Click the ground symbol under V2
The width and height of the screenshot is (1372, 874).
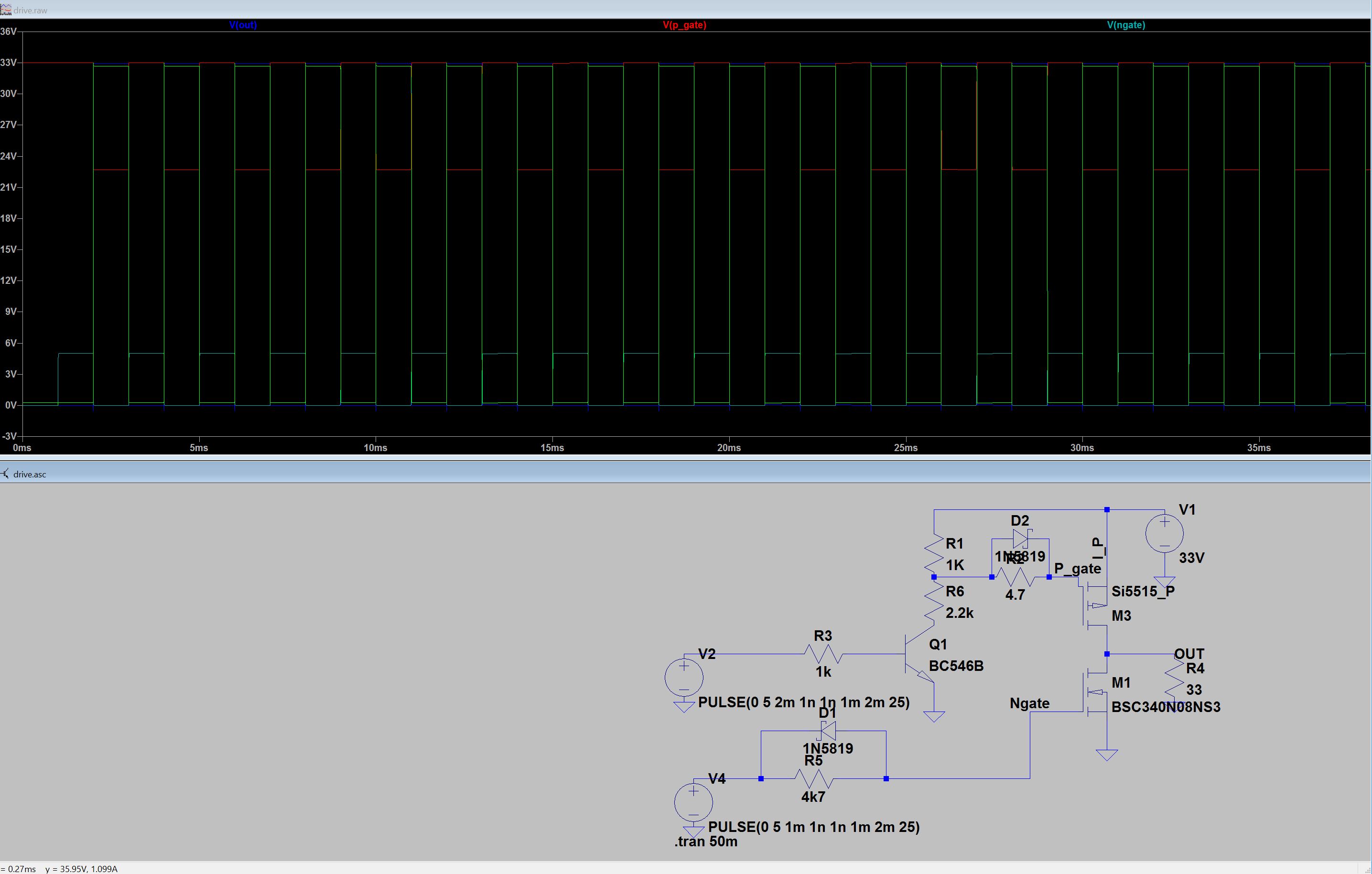[x=684, y=707]
